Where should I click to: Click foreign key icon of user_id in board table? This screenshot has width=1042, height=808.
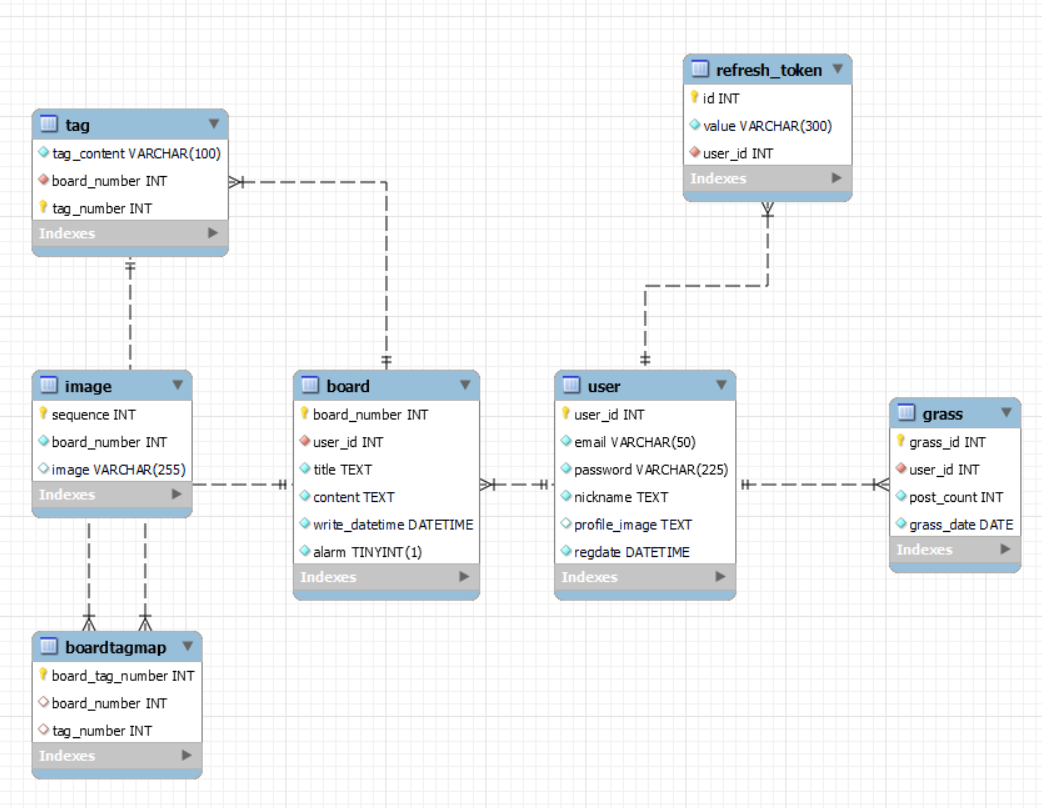(x=304, y=441)
